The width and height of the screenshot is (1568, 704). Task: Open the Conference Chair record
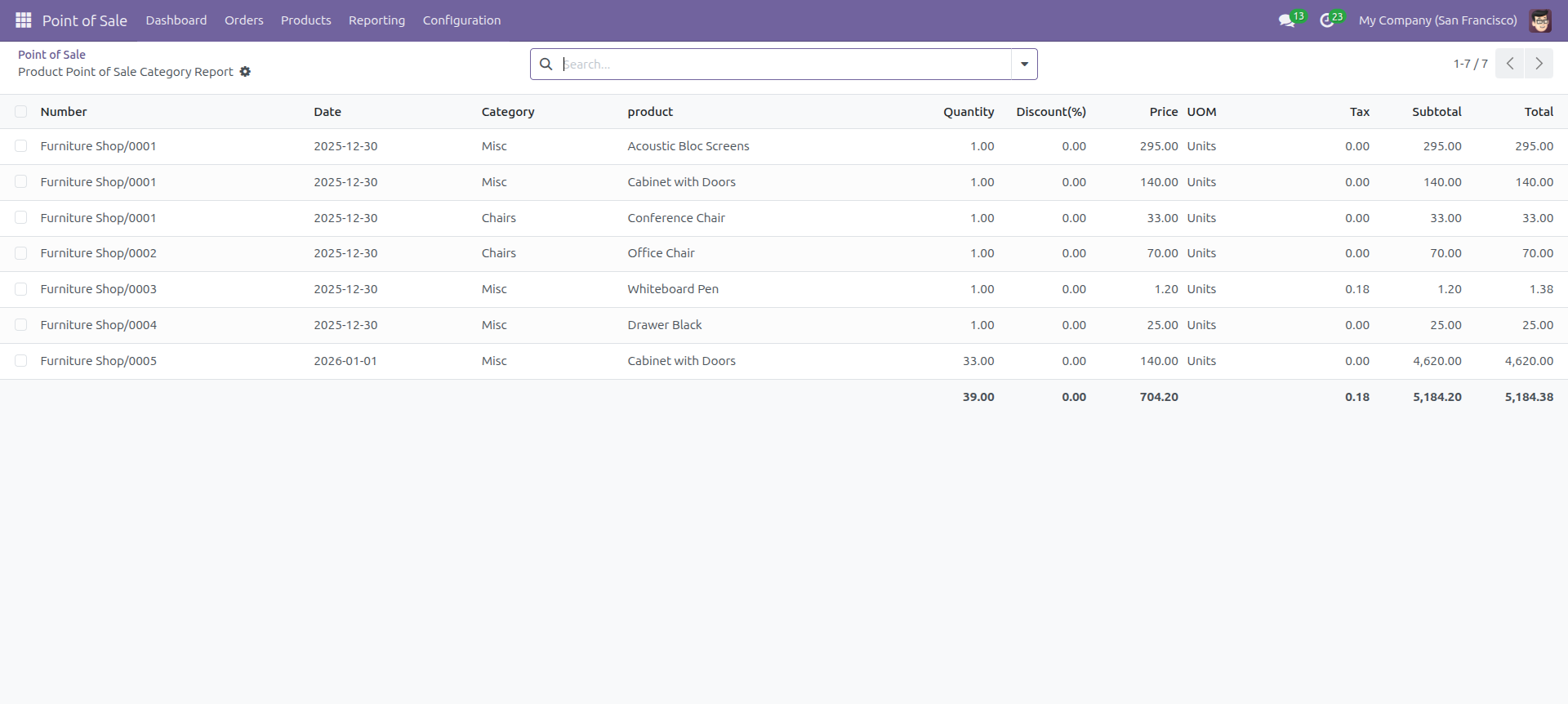[676, 218]
